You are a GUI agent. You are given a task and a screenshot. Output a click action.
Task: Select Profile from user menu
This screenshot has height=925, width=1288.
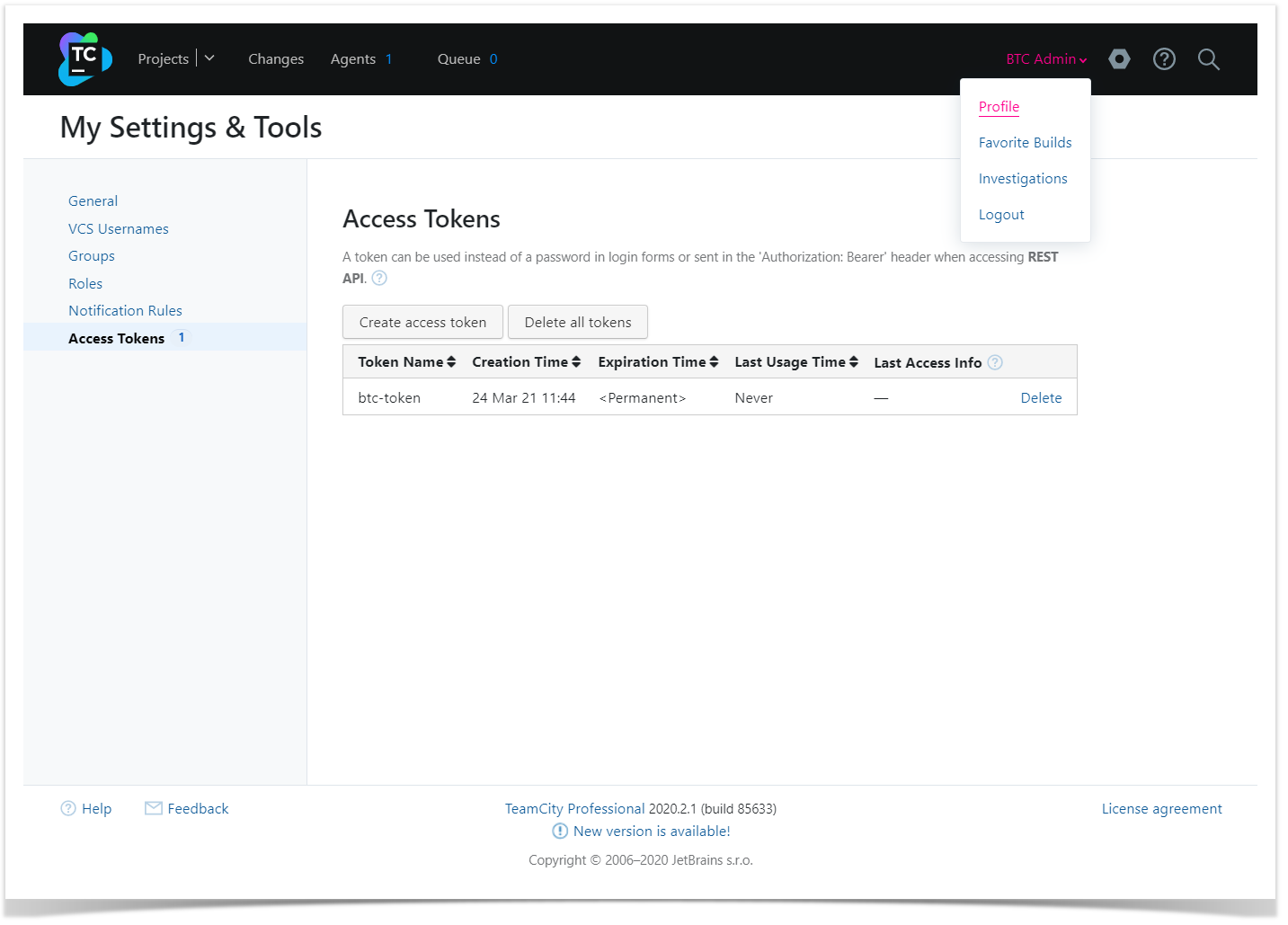click(999, 106)
